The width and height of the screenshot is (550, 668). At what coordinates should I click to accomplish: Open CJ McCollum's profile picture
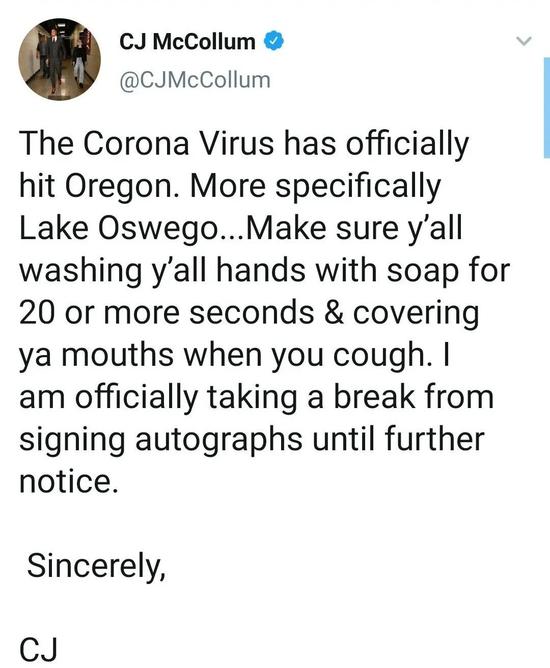point(59,59)
